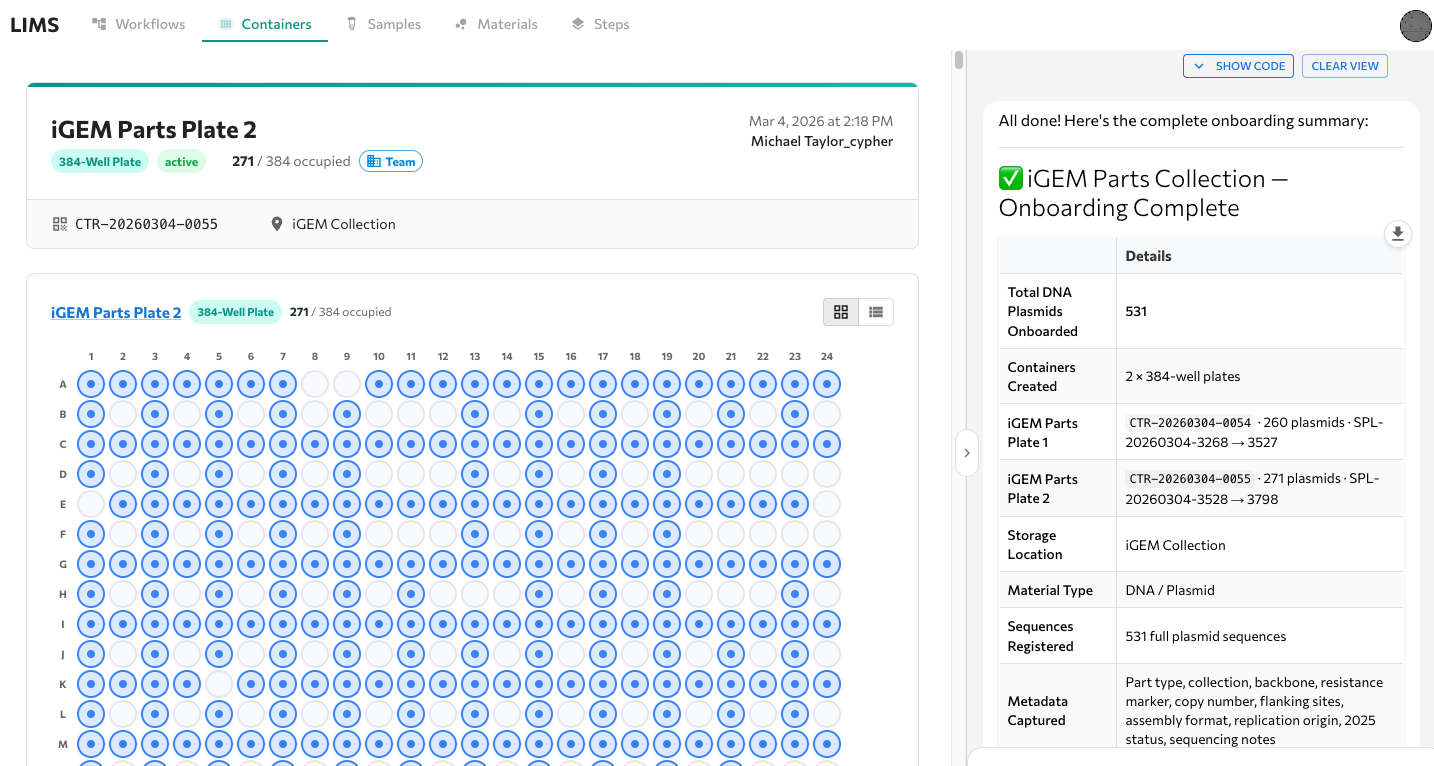The image size is (1434, 766).
Task: Click the 384-Well Plate tag in header
Action: click(100, 161)
